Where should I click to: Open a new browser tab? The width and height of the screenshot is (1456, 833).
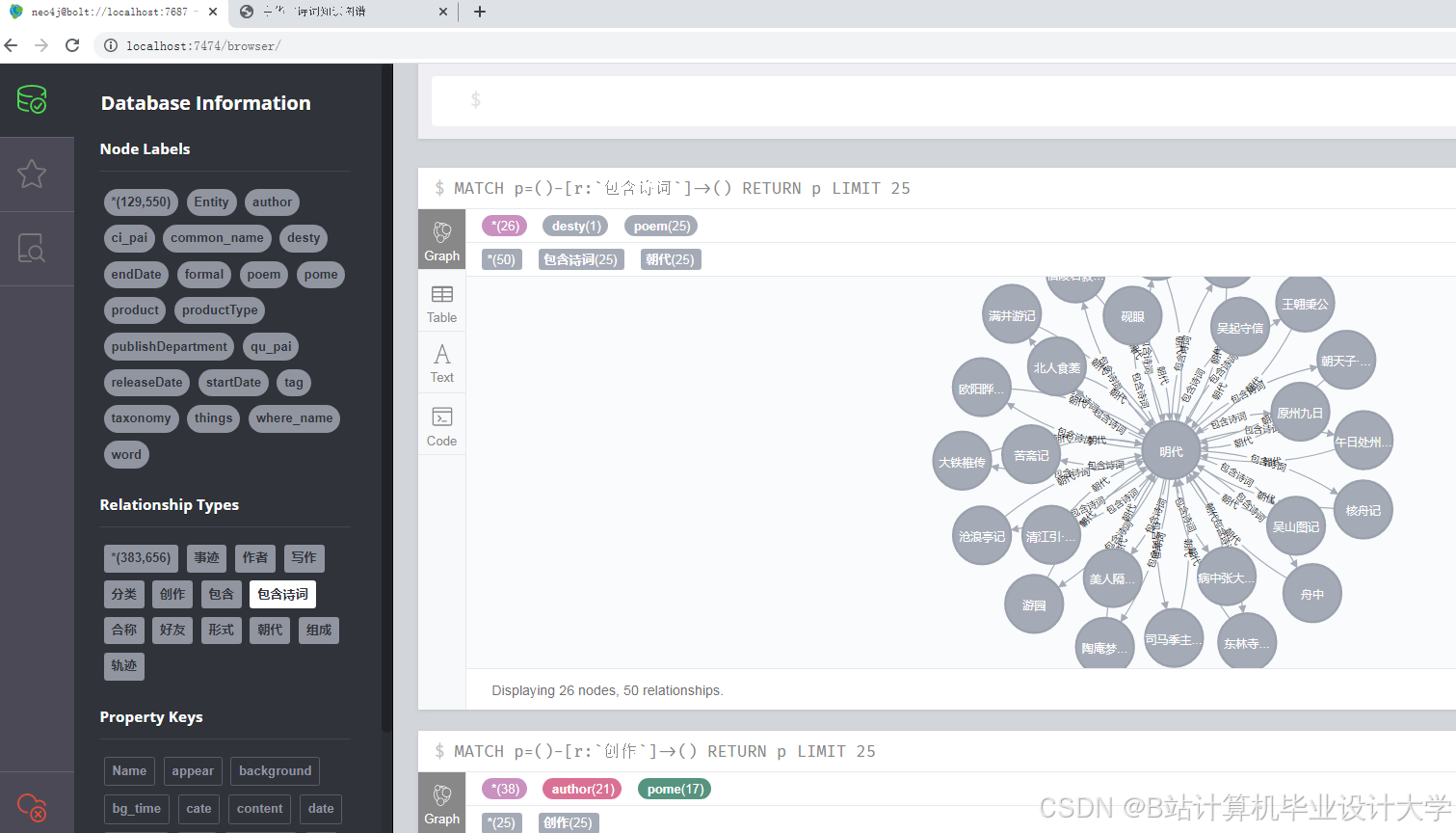pyautogui.click(x=480, y=12)
